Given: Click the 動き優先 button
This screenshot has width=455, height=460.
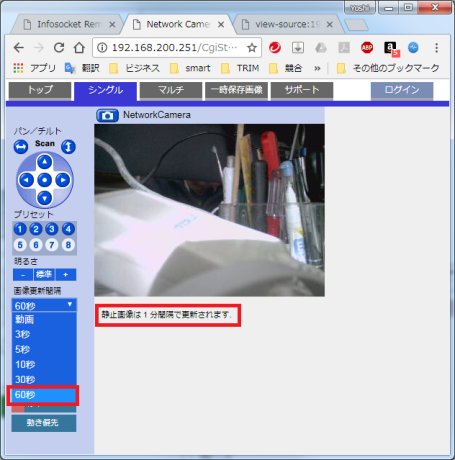Looking at the screenshot, I should click(x=44, y=423).
